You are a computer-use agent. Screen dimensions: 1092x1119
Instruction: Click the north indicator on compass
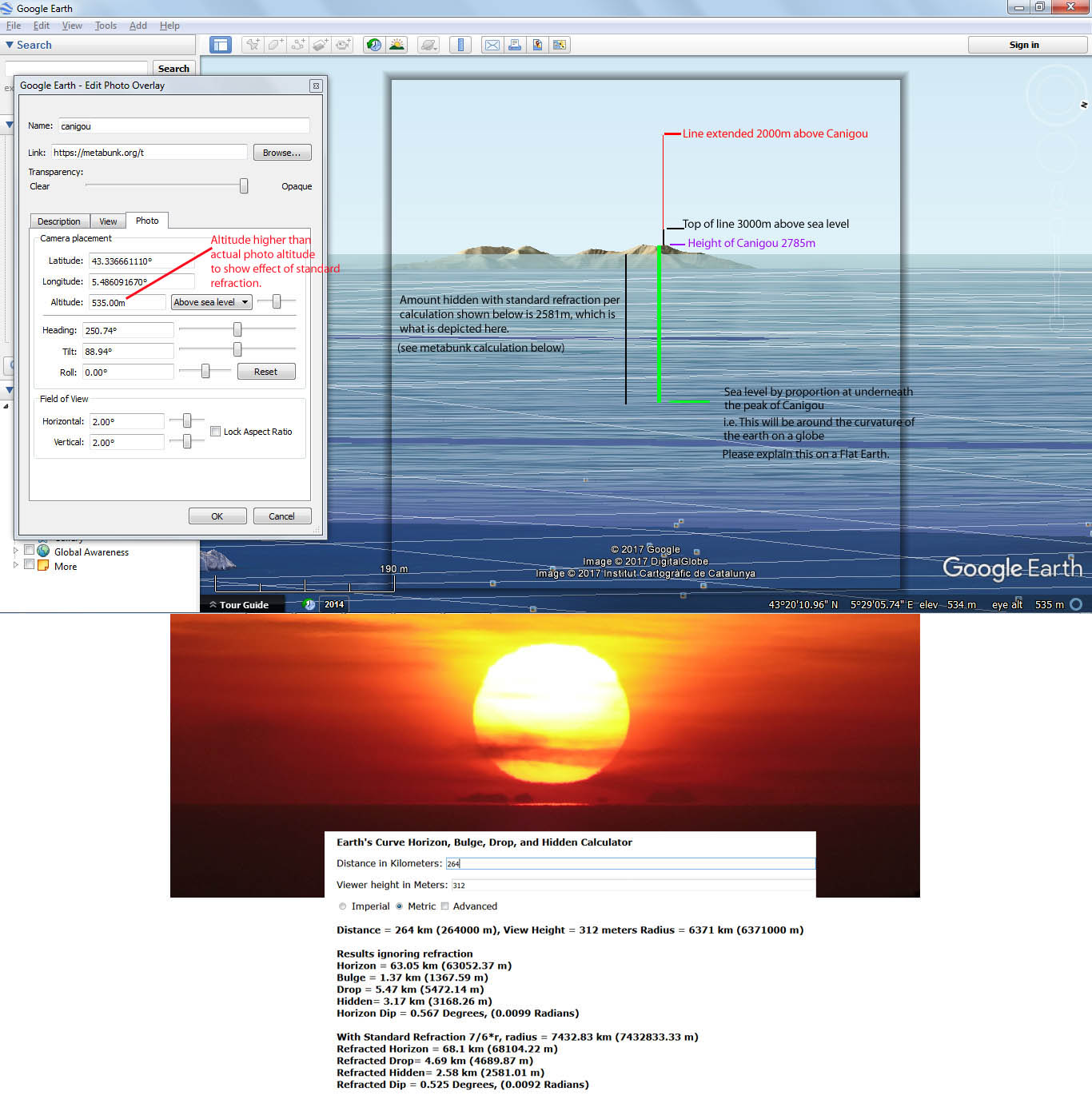[1084, 105]
